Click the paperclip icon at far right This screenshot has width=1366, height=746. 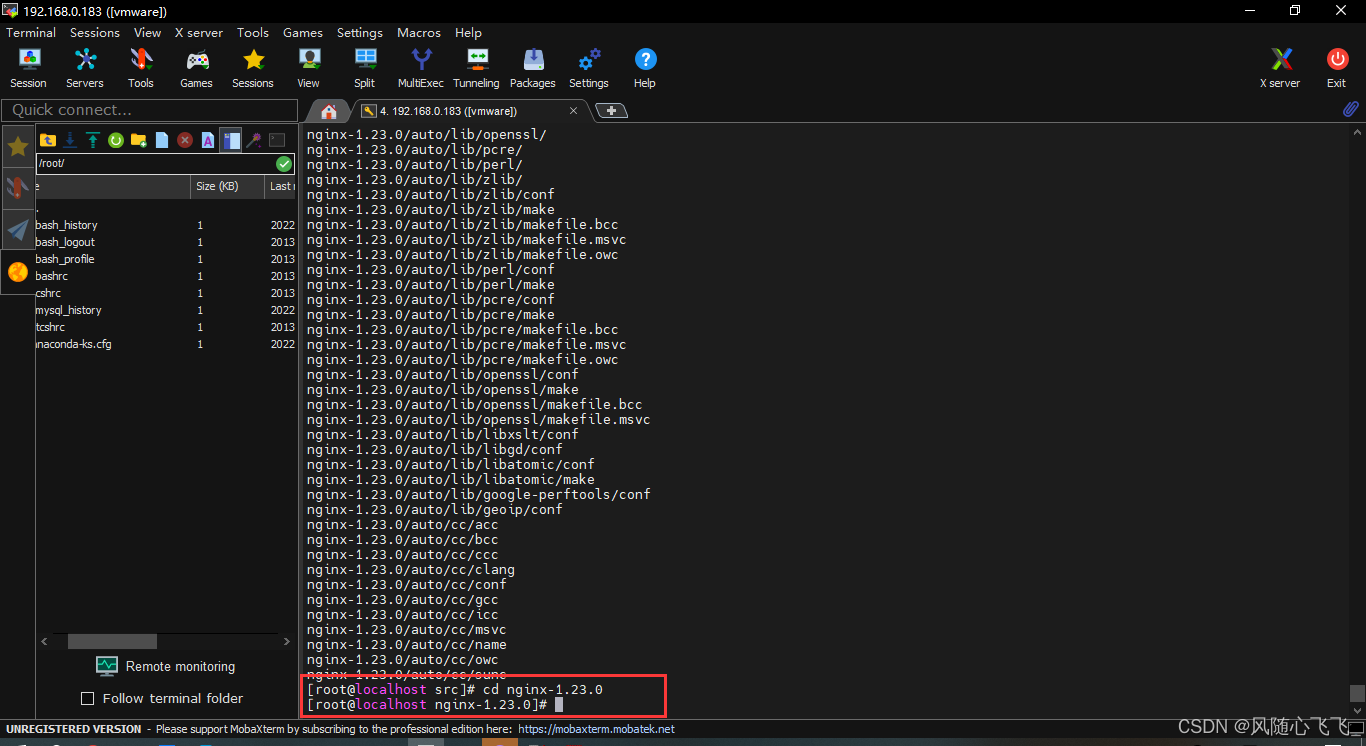click(1350, 109)
